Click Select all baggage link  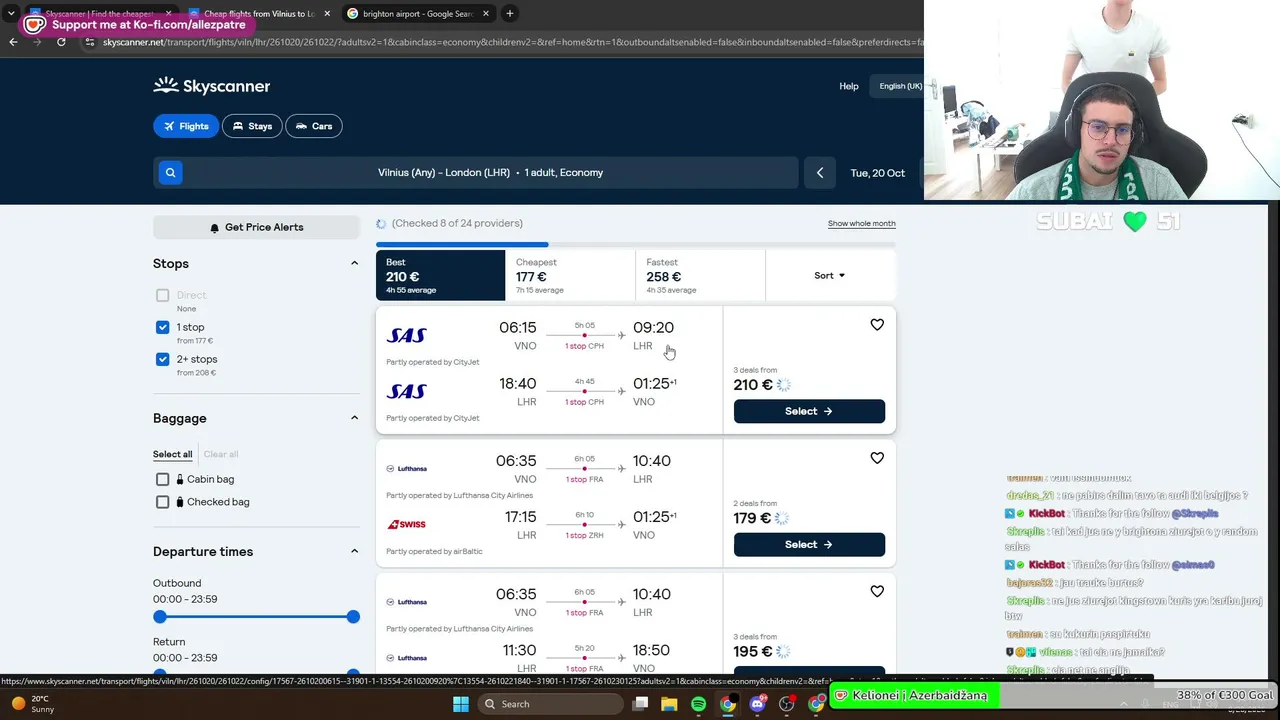pos(172,454)
